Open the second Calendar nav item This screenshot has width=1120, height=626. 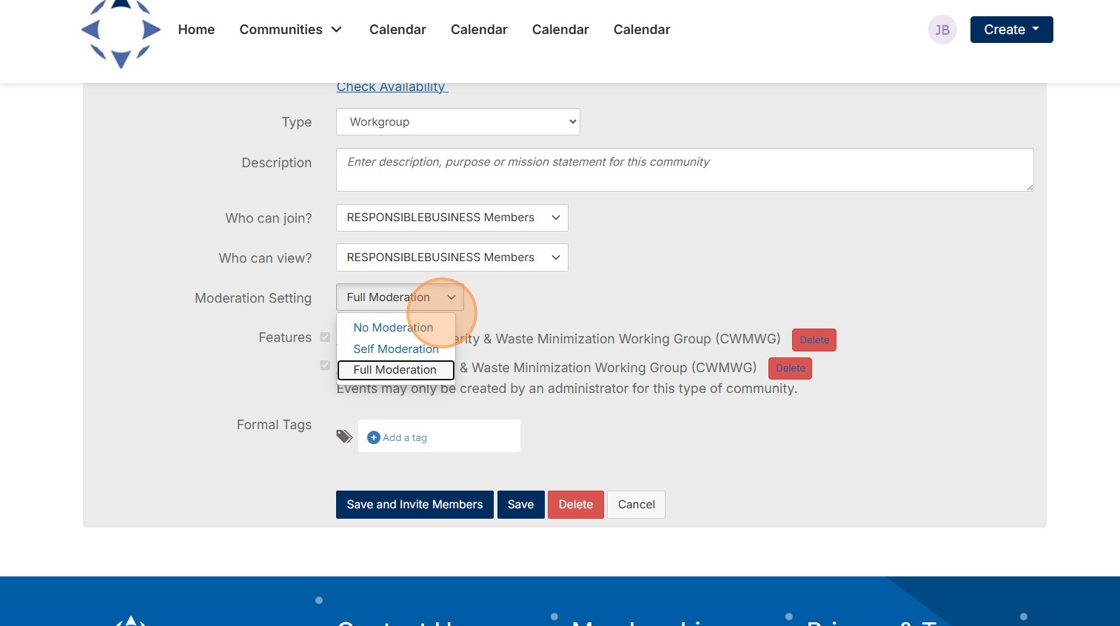479,29
